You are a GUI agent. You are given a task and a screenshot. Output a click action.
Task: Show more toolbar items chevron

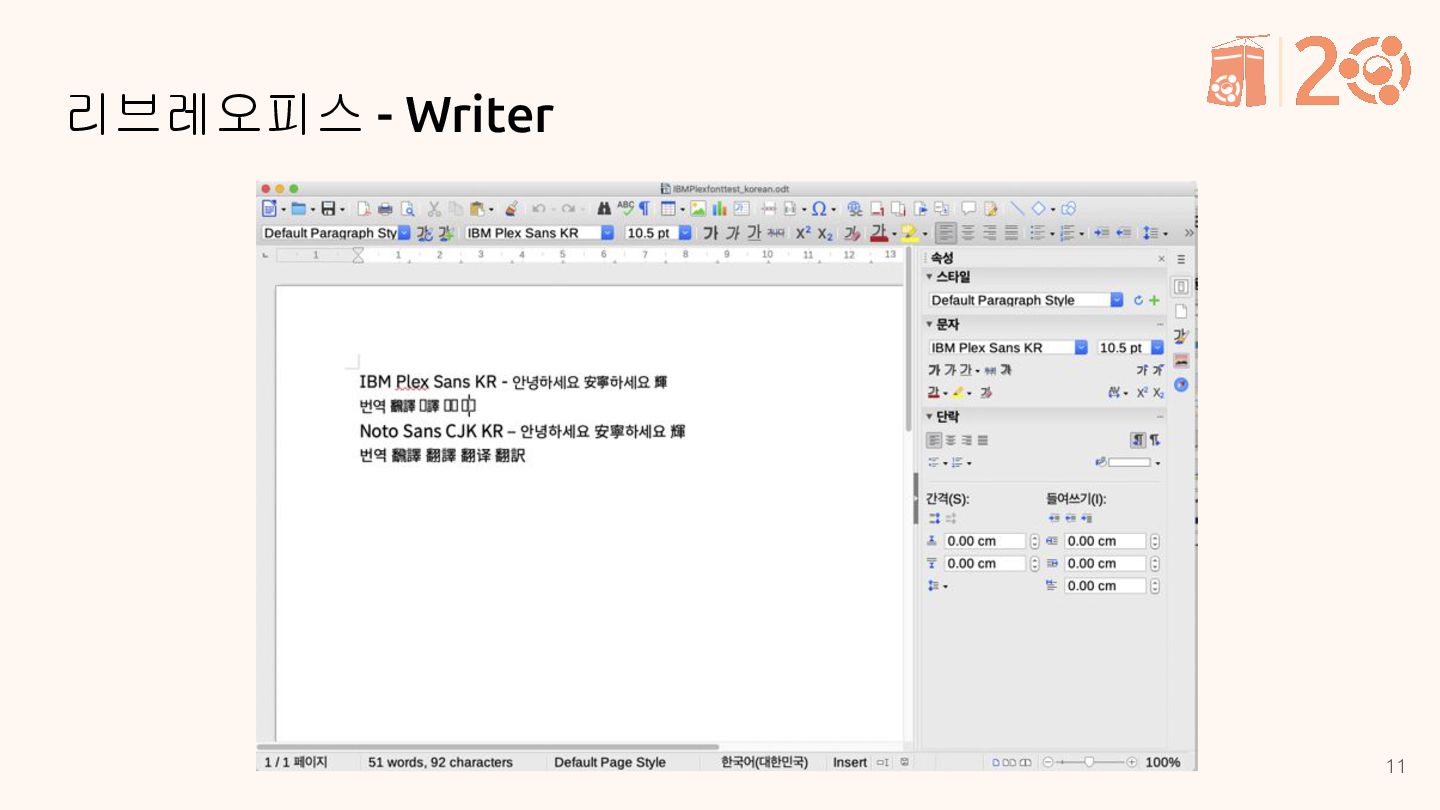[x=1189, y=233]
